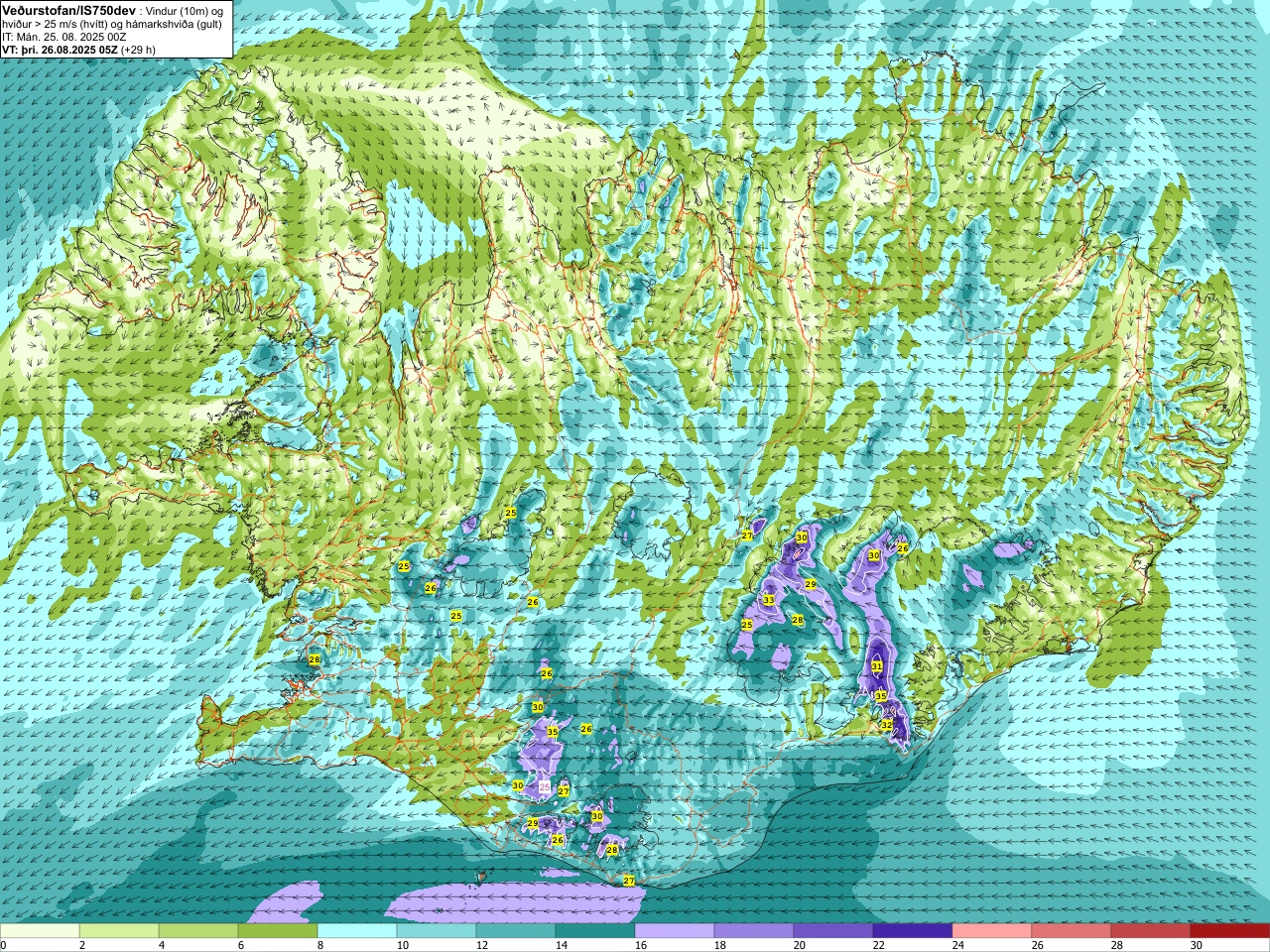Click the color scale tick label 4
The image size is (1270, 952).
162,946
